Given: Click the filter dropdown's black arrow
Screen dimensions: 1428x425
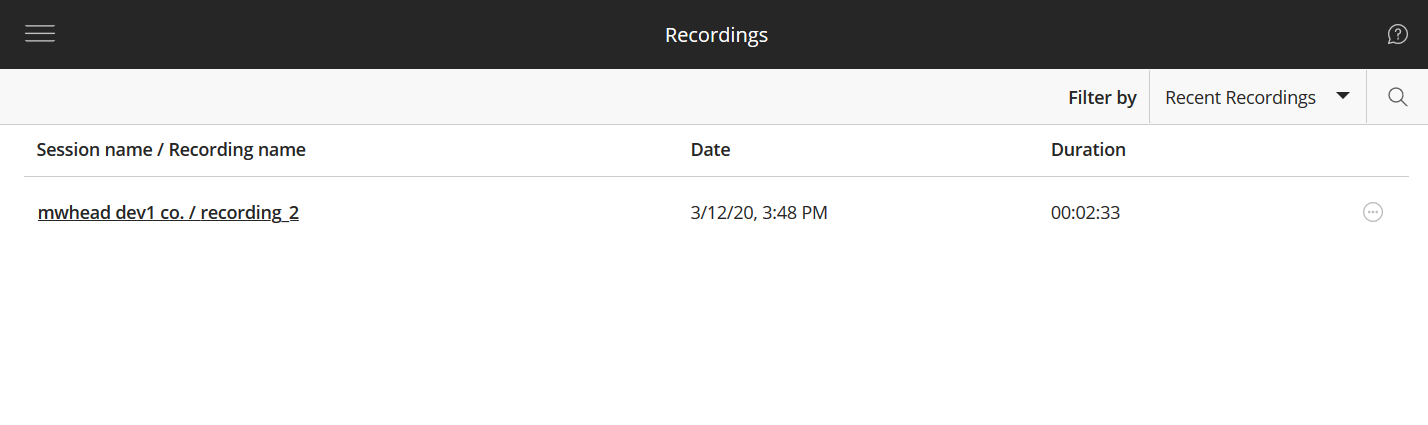Looking at the screenshot, I should 1343,96.
